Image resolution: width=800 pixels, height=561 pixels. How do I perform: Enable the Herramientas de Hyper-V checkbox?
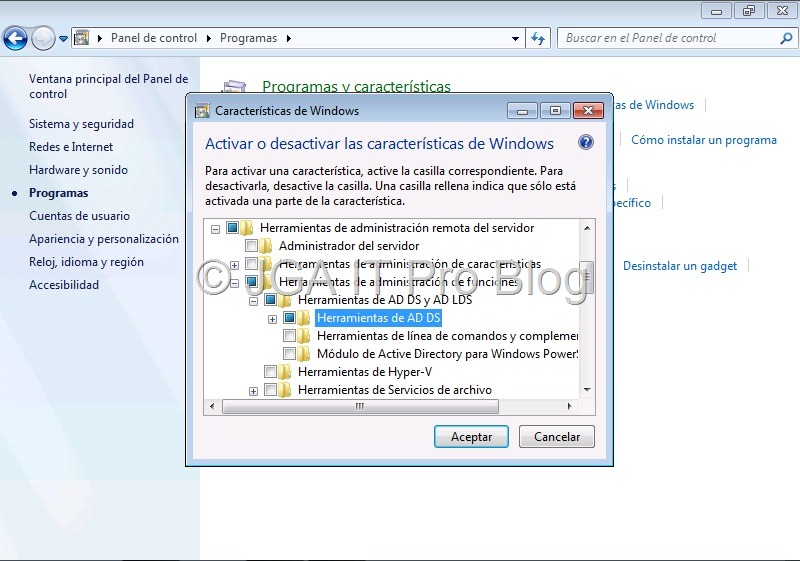tap(270, 372)
